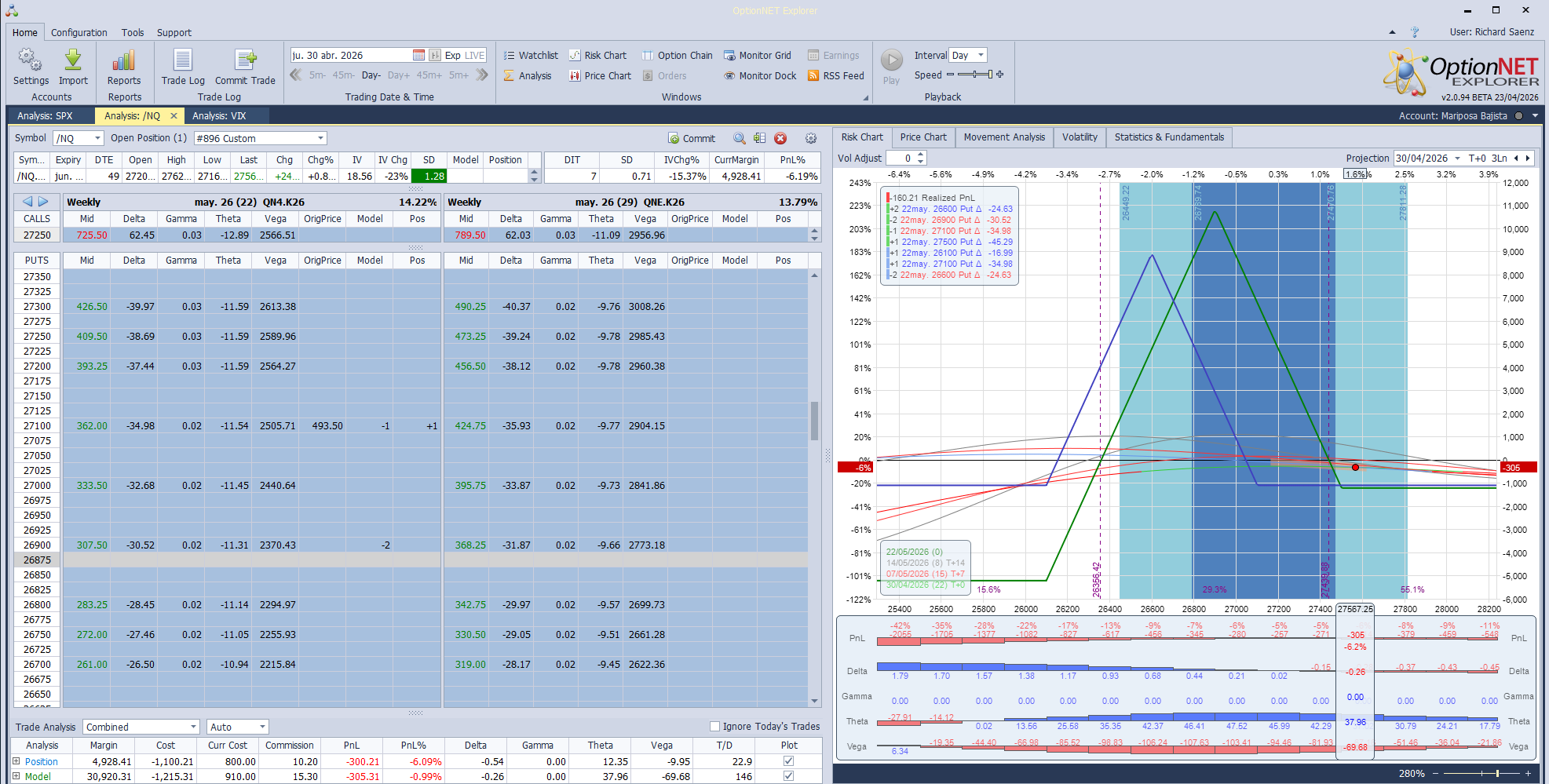The width and height of the screenshot is (1549, 784).
Task: Open the Option Chain window
Action: [x=678, y=56]
